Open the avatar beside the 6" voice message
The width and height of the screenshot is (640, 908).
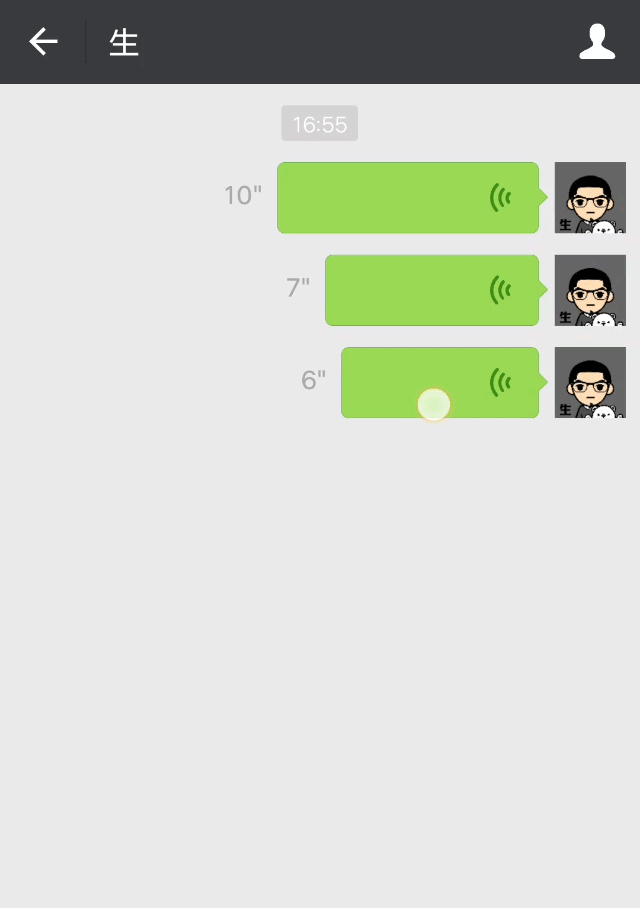[590, 382]
